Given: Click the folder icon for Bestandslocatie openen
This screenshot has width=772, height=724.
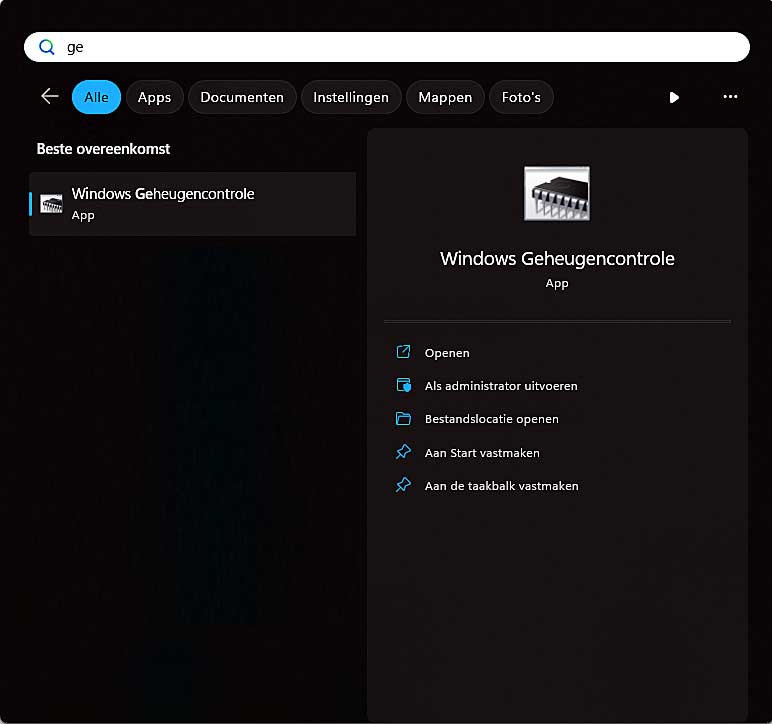Looking at the screenshot, I should pyautogui.click(x=404, y=419).
